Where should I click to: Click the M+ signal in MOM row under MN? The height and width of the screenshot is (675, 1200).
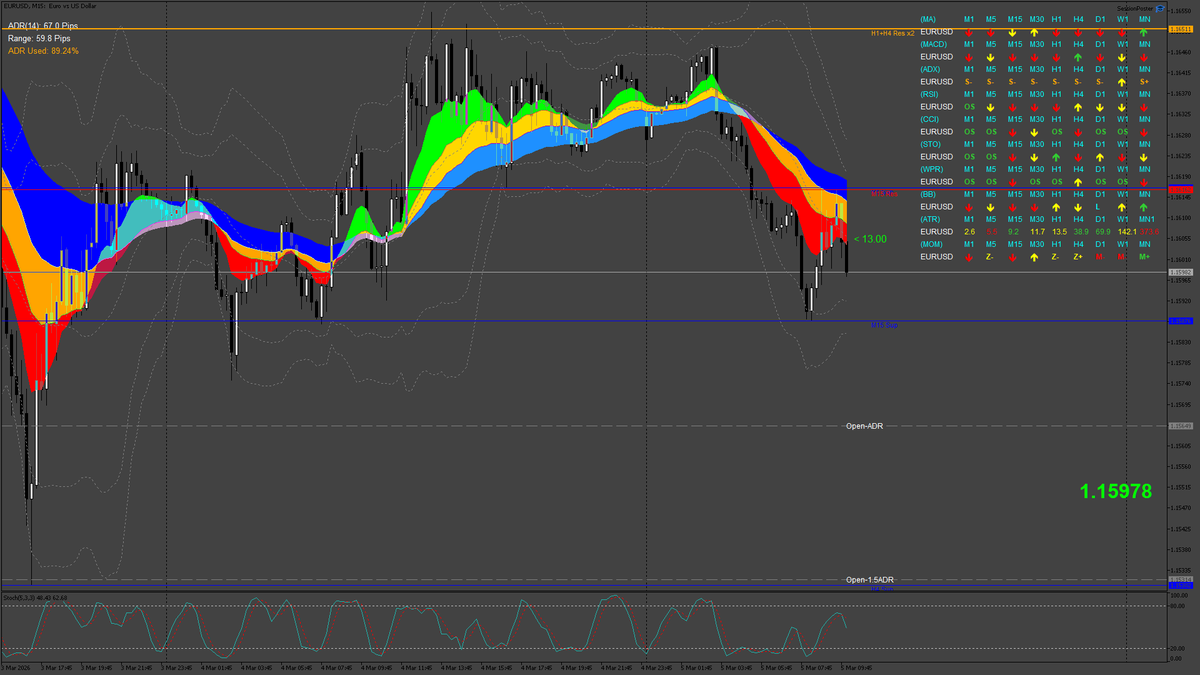tap(1145, 256)
